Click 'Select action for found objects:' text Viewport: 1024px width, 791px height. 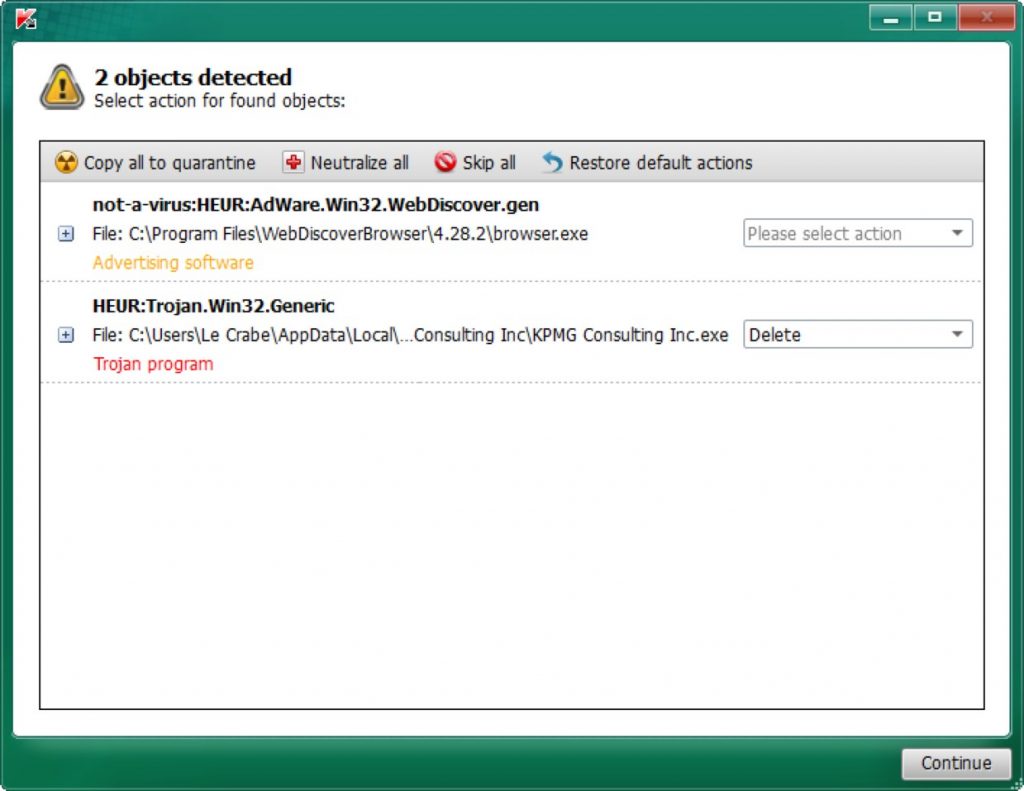pos(219,101)
